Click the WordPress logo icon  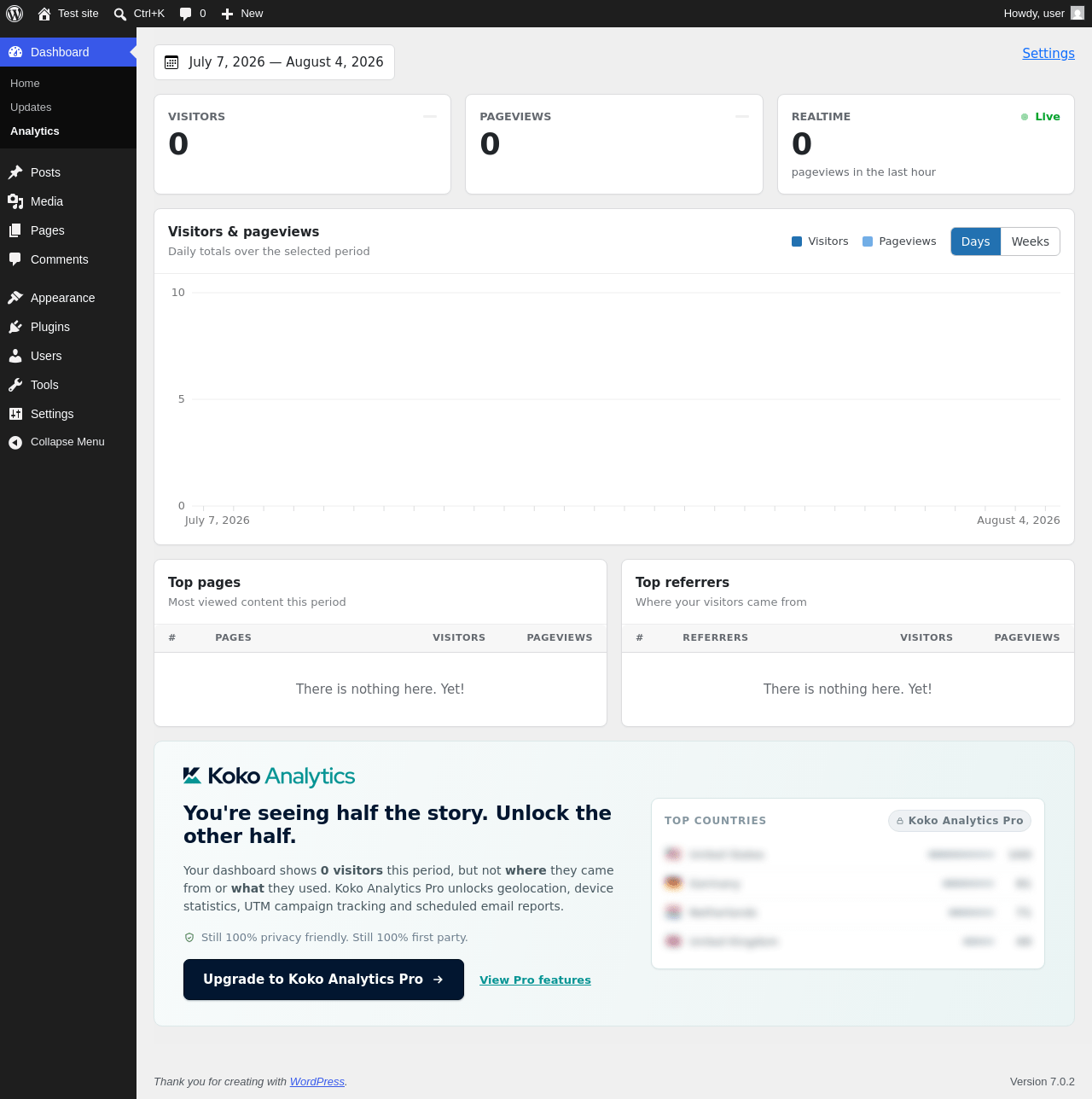(x=15, y=14)
